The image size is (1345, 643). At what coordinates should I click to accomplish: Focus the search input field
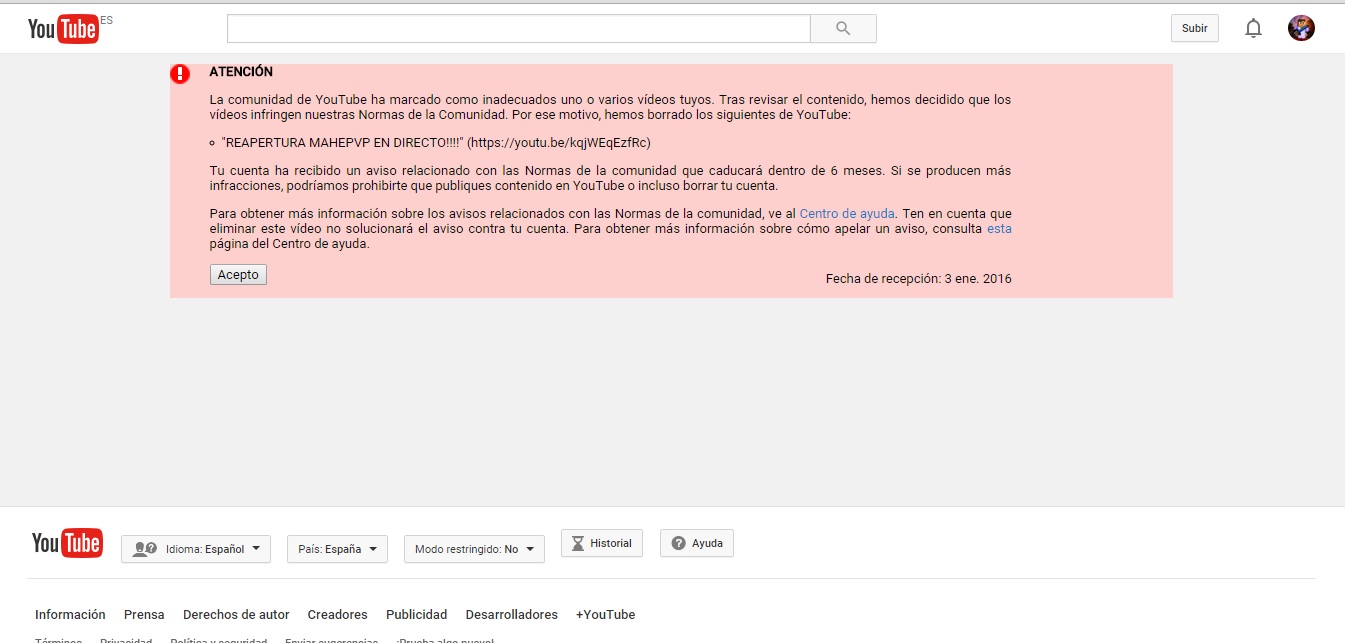tap(518, 28)
